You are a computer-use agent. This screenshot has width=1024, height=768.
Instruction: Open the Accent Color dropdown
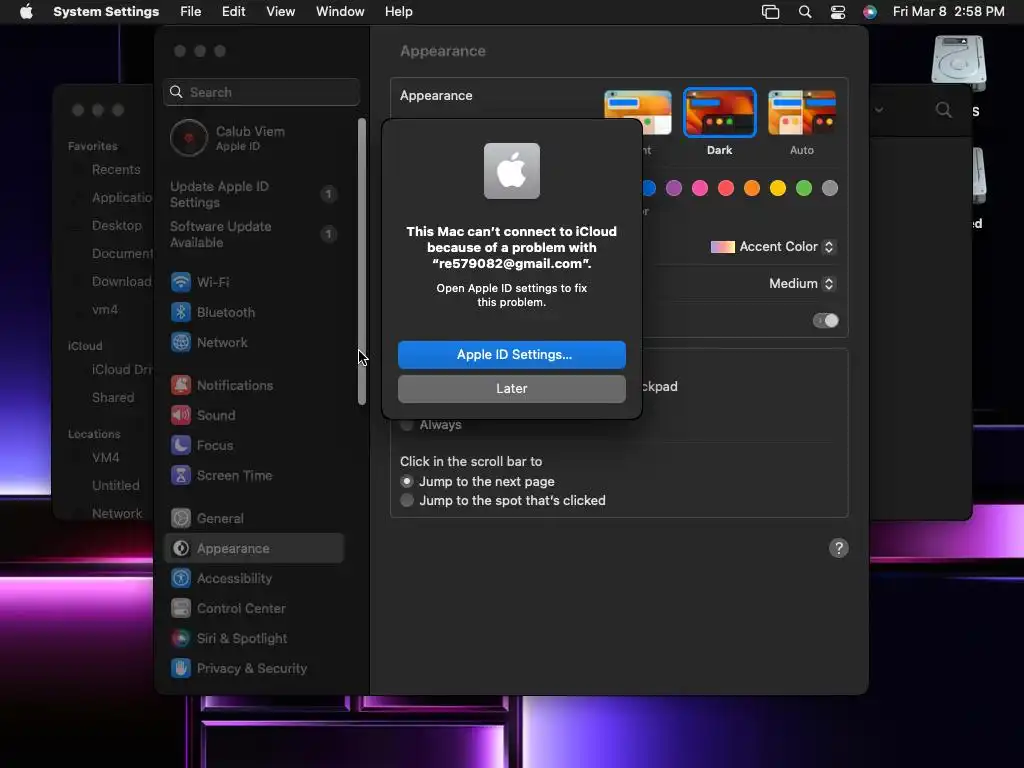[x=773, y=247]
